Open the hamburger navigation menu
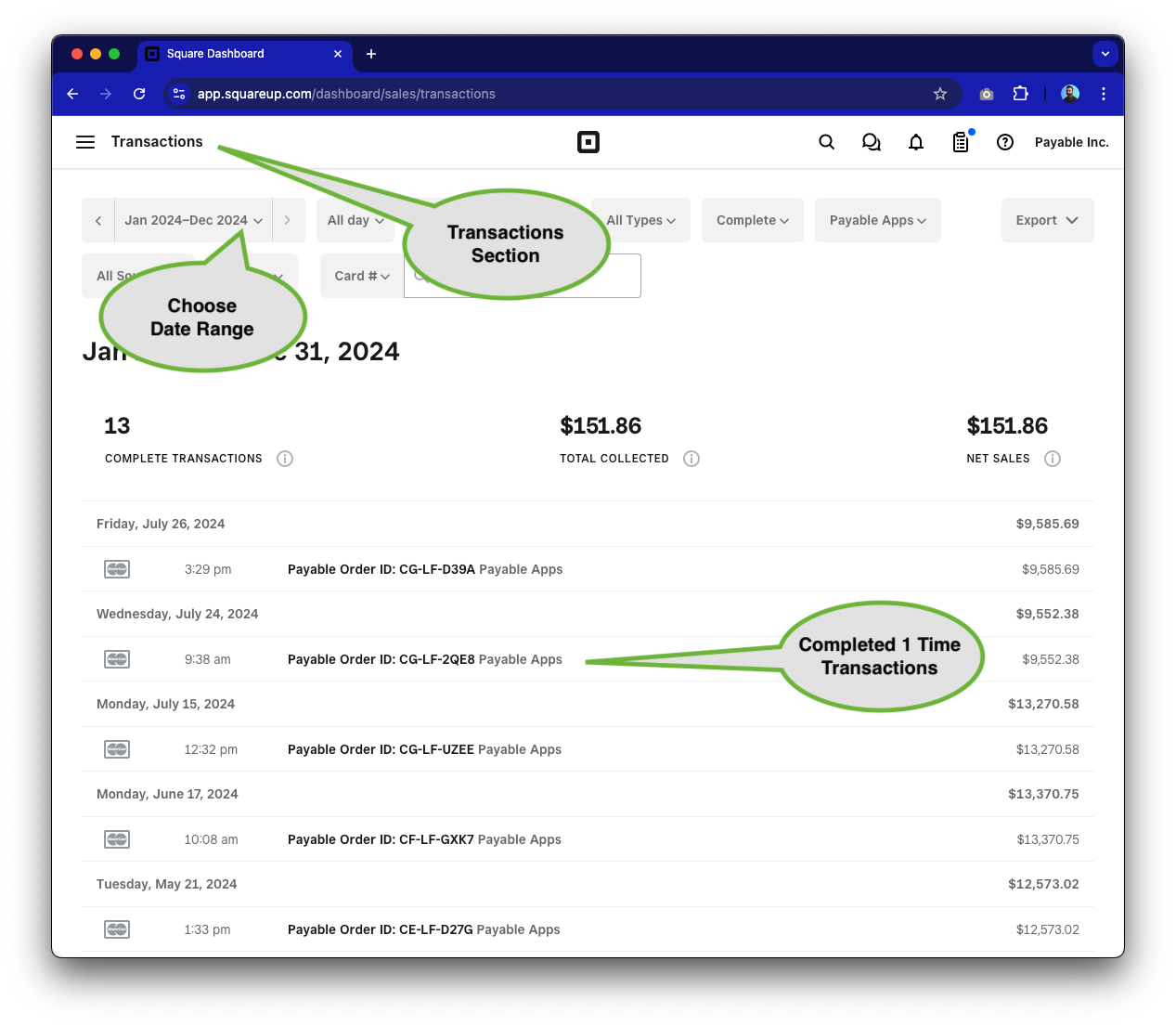1176x1026 pixels. tap(84, 142)
